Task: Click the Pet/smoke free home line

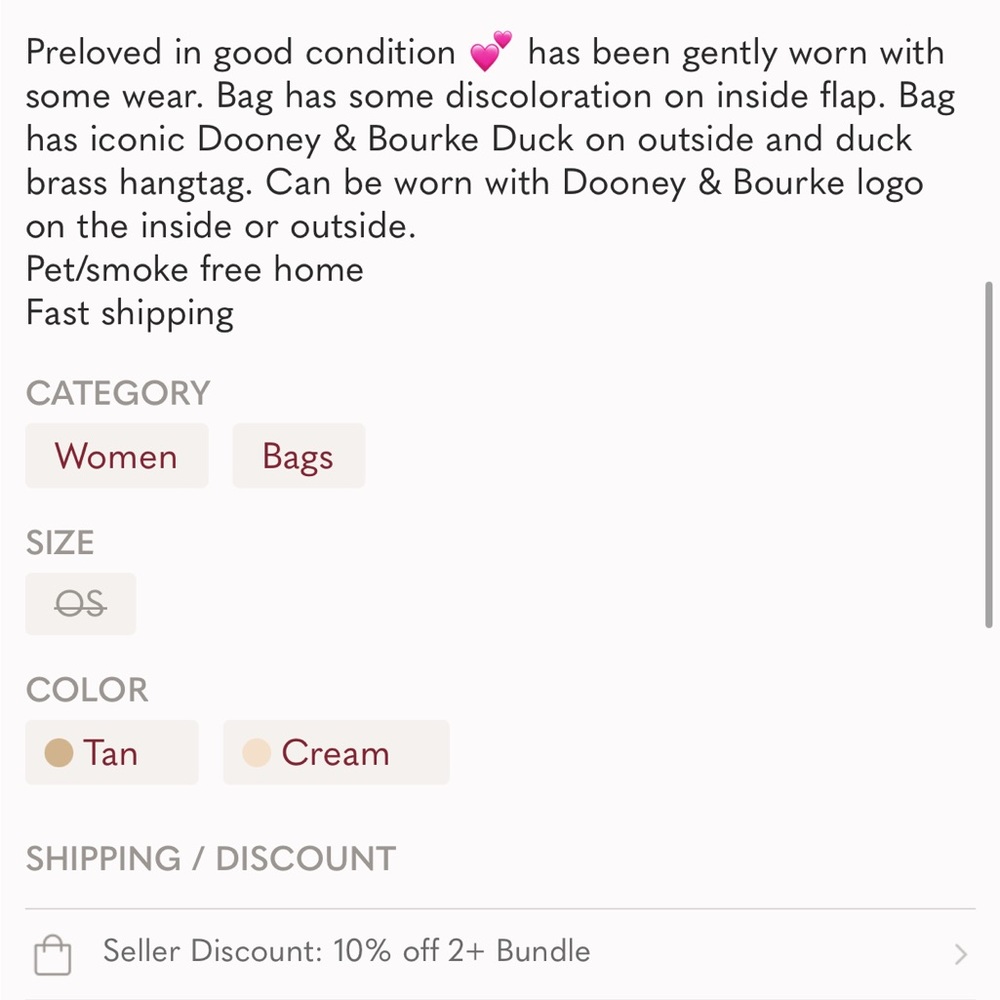Action: point(193,269)
